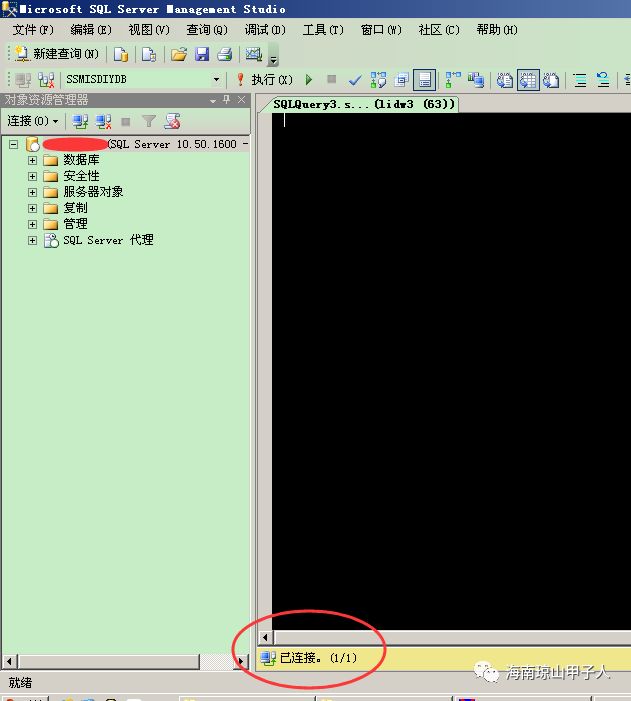Click inside the black query editor area
This screenshot has height=701, width=631.
coord(451,371)
